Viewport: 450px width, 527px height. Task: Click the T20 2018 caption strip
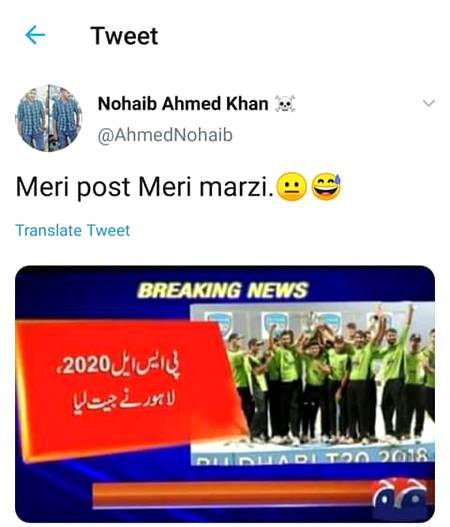click(313, 455)
